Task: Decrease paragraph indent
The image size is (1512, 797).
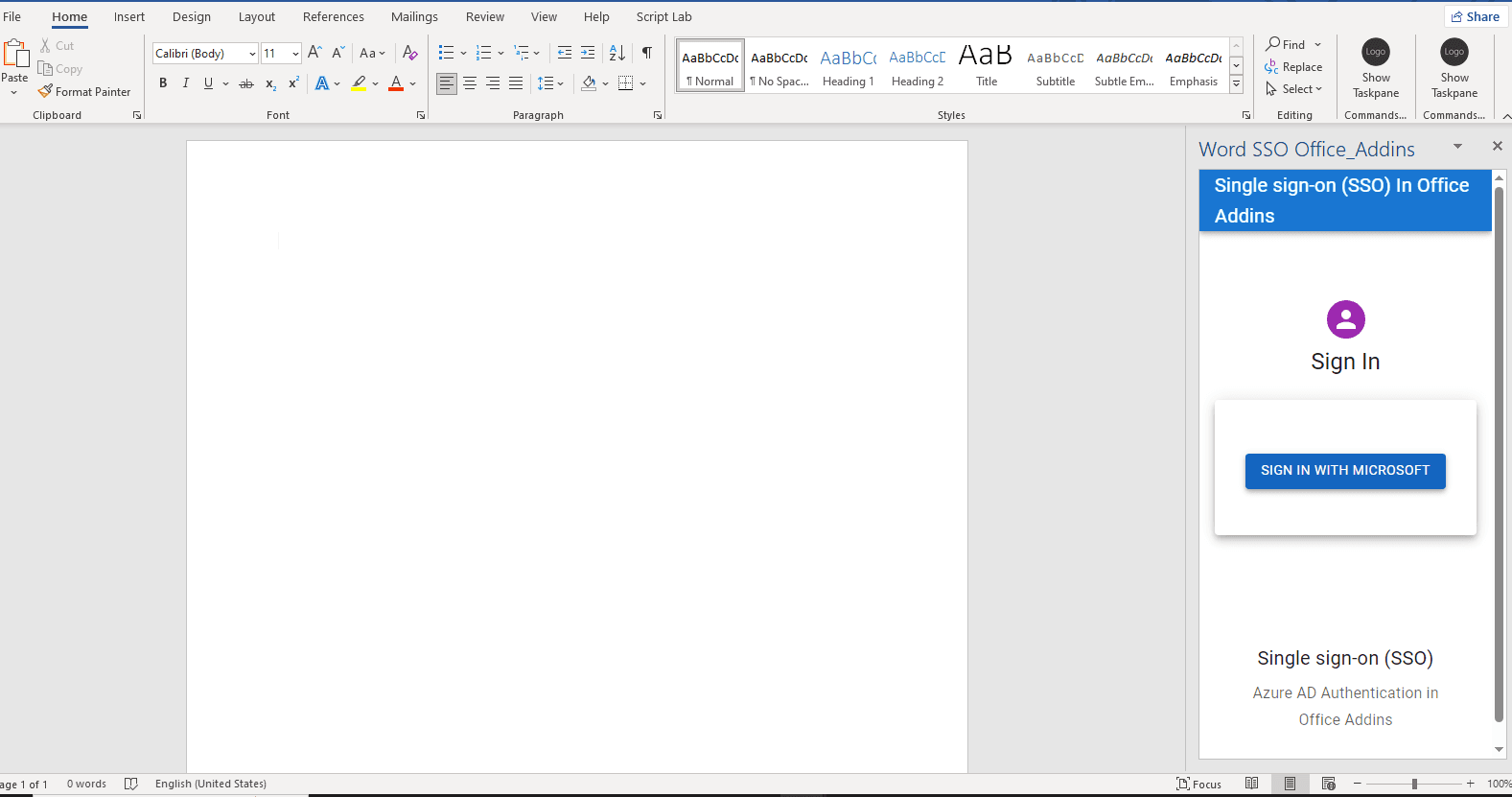Action: coord(565,53)
